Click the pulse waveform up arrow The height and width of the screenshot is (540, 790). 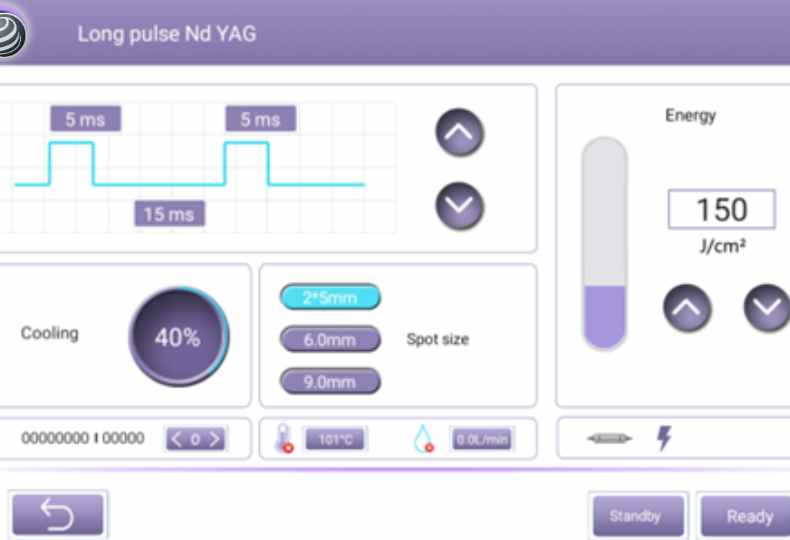459,132
